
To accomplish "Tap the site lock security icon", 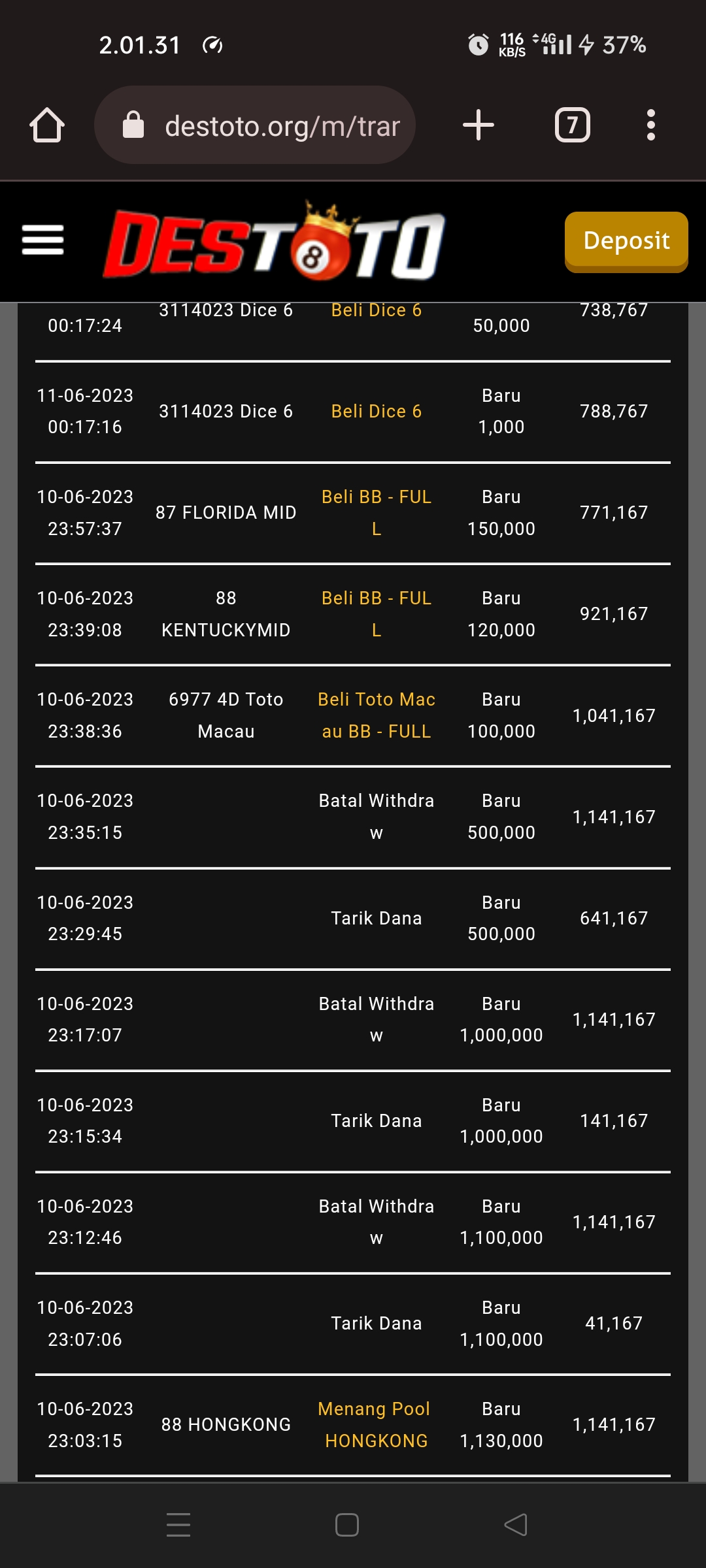I will pyautogui.click(x=133, y=125).
